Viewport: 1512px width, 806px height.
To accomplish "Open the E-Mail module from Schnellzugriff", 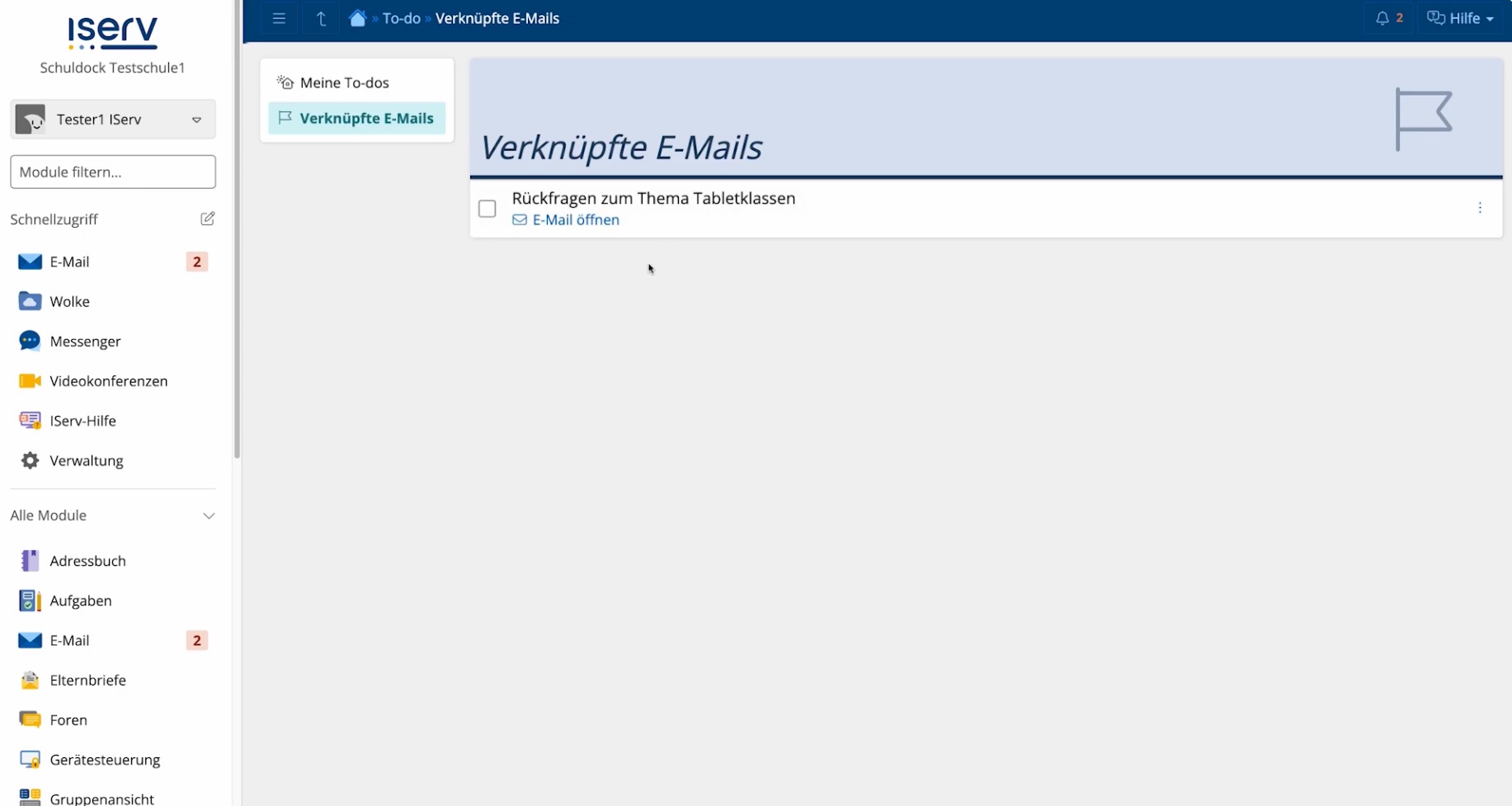I will point(68,262).
